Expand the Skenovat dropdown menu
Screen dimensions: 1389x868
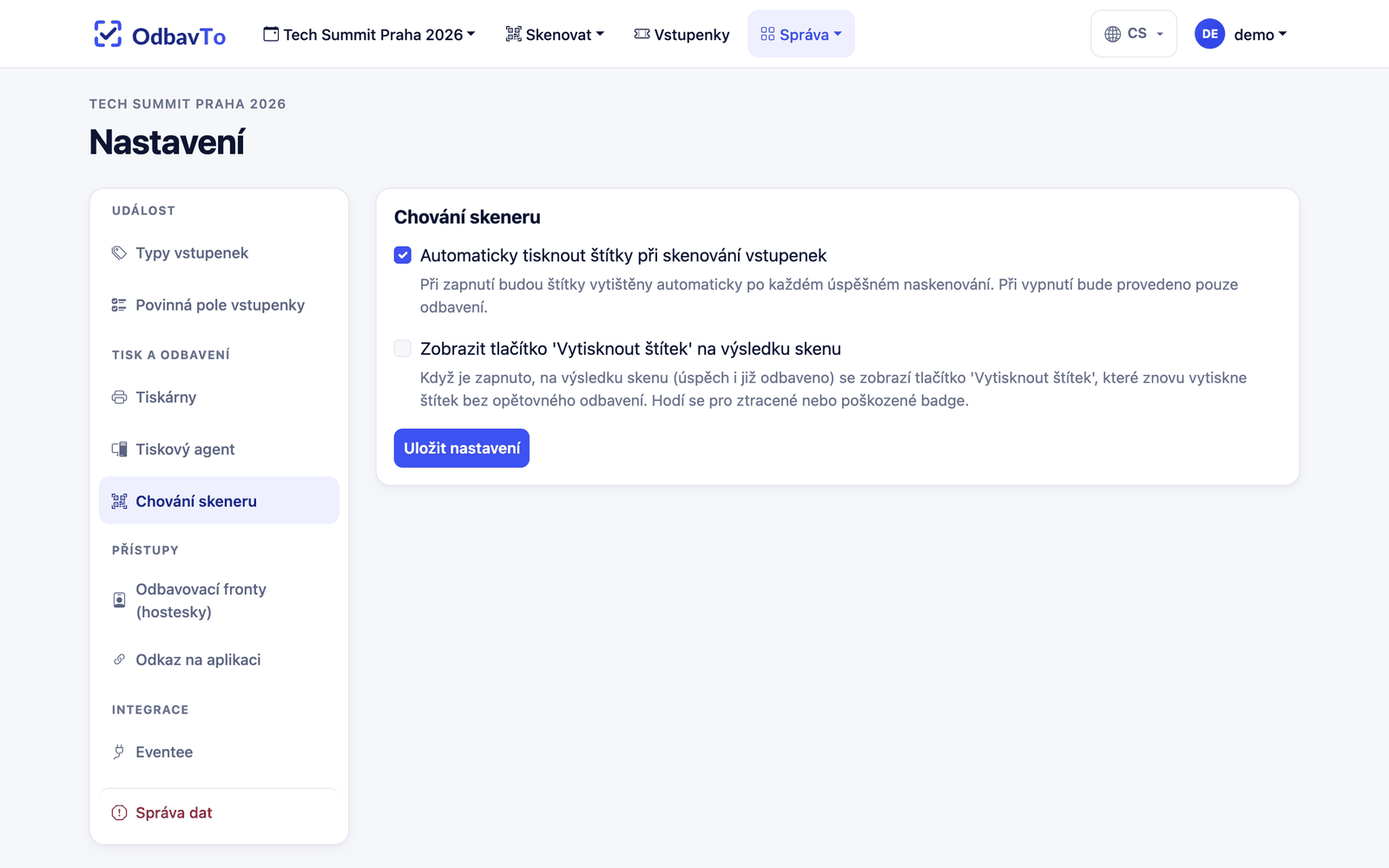pos(555,34)
